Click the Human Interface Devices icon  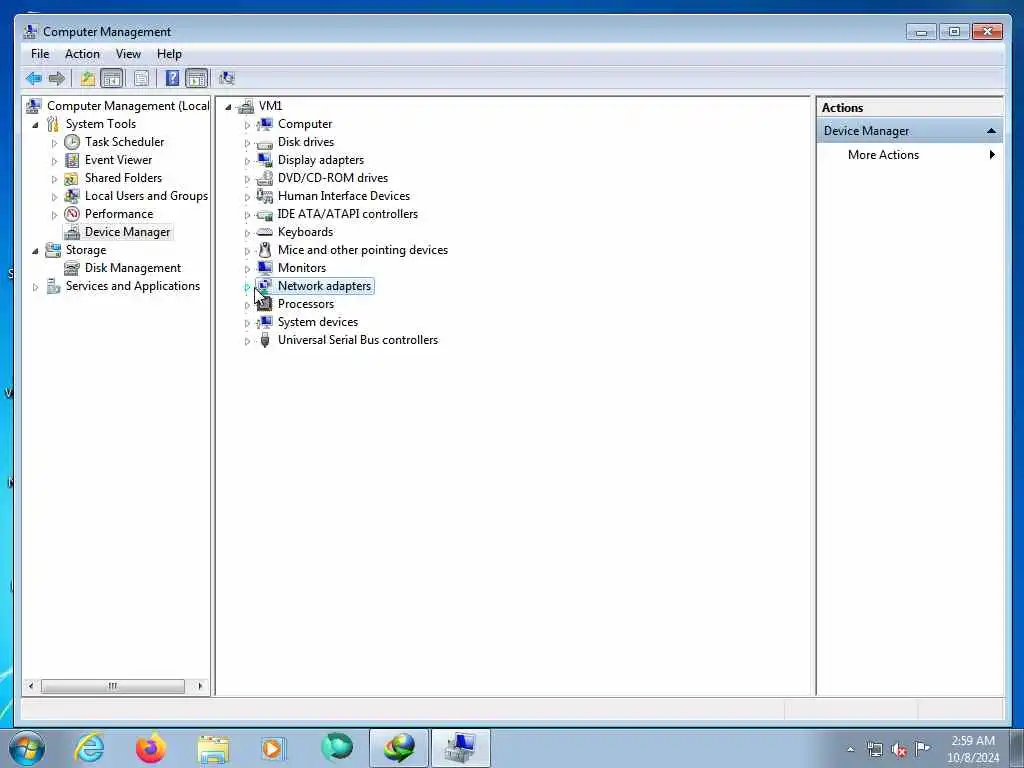pos(264,196)
